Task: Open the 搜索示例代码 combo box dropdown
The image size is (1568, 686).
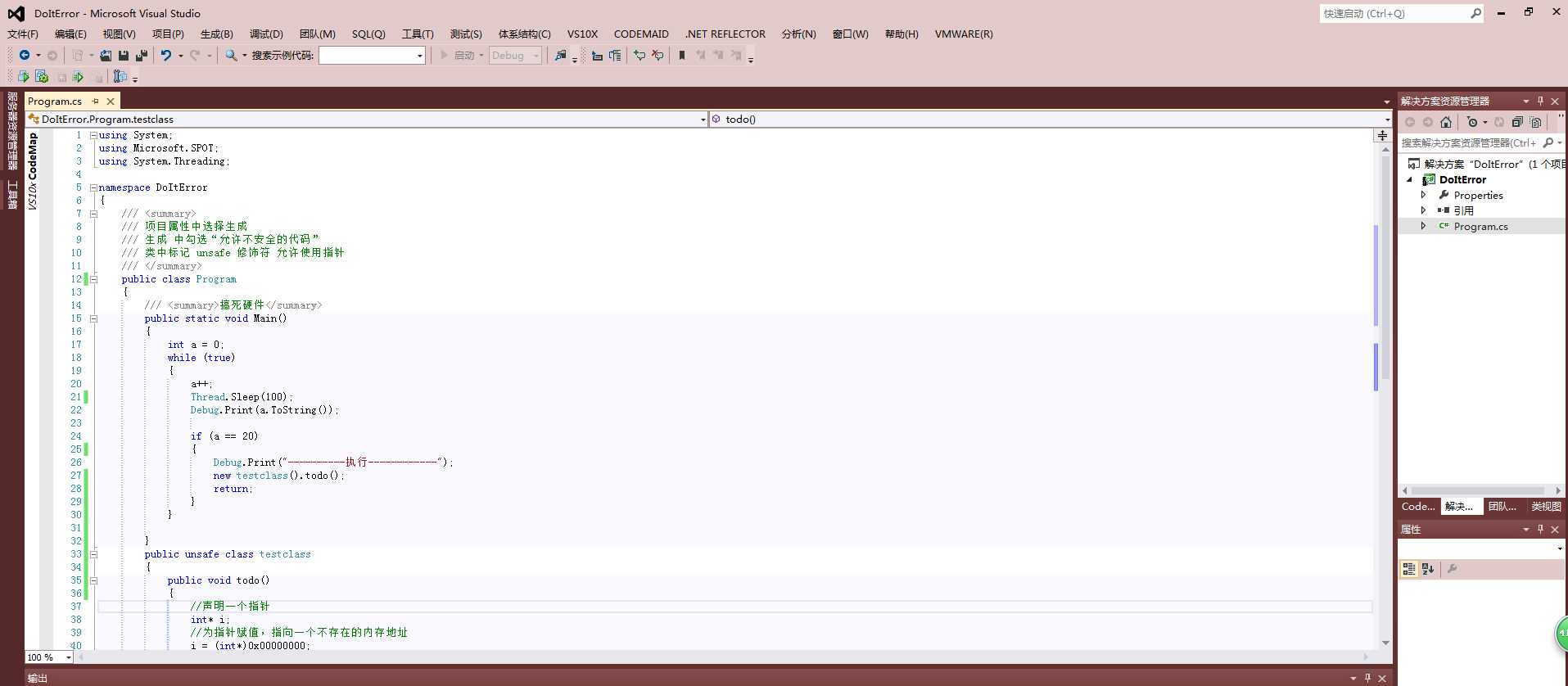Action: point(420,55)
